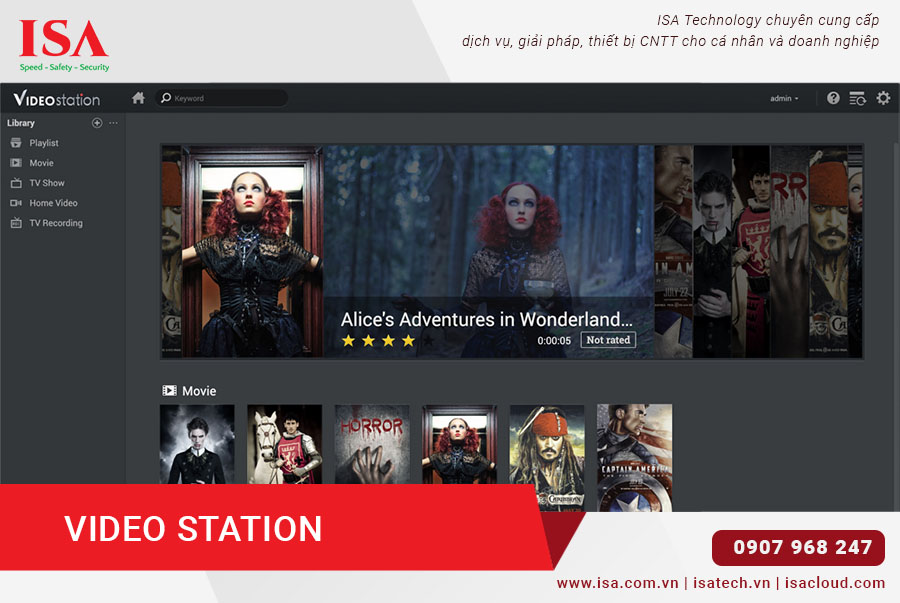Open the pirate movie thumbnail in Movie row
This screenshot has height=603, width=900.
(547, 458)
